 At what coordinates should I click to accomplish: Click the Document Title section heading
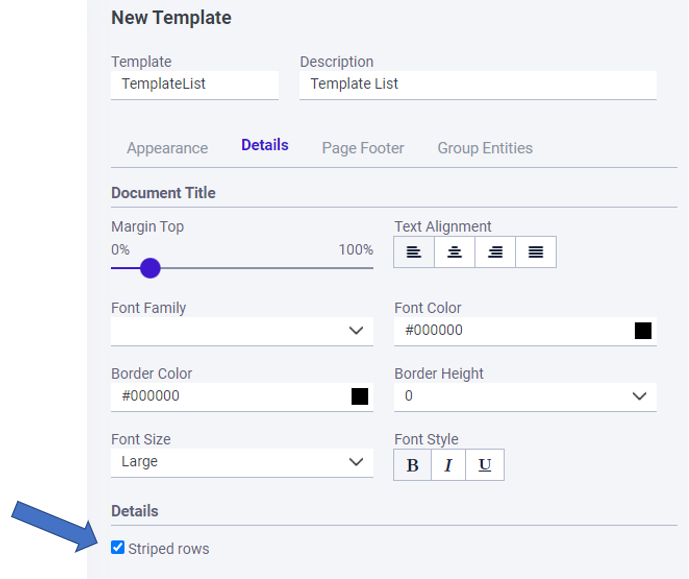(x=163, y=193)
